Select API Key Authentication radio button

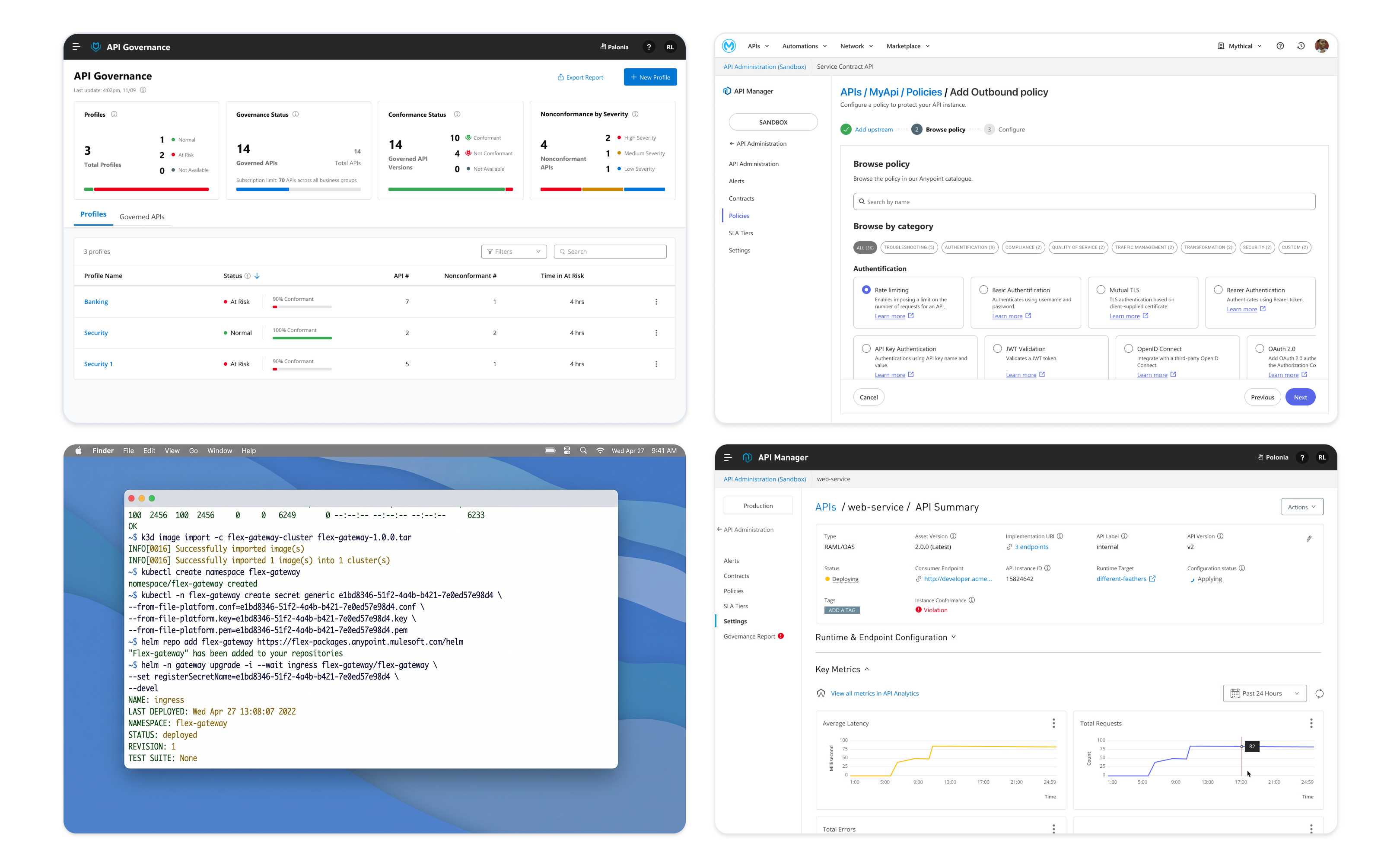866,348
